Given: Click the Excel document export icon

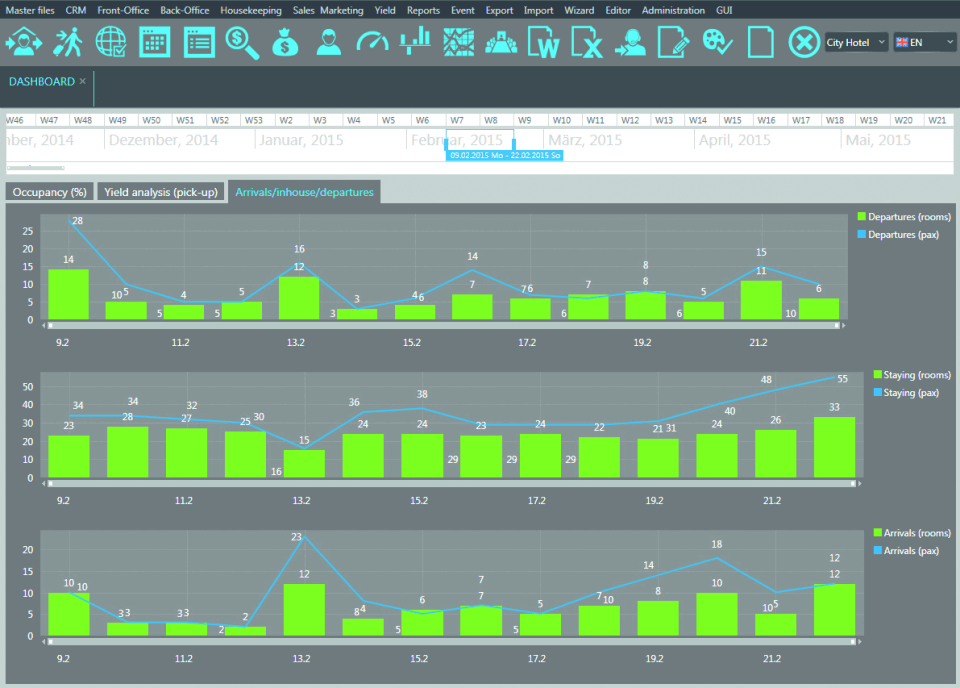Looking at the screenshot, I should 588,42.
